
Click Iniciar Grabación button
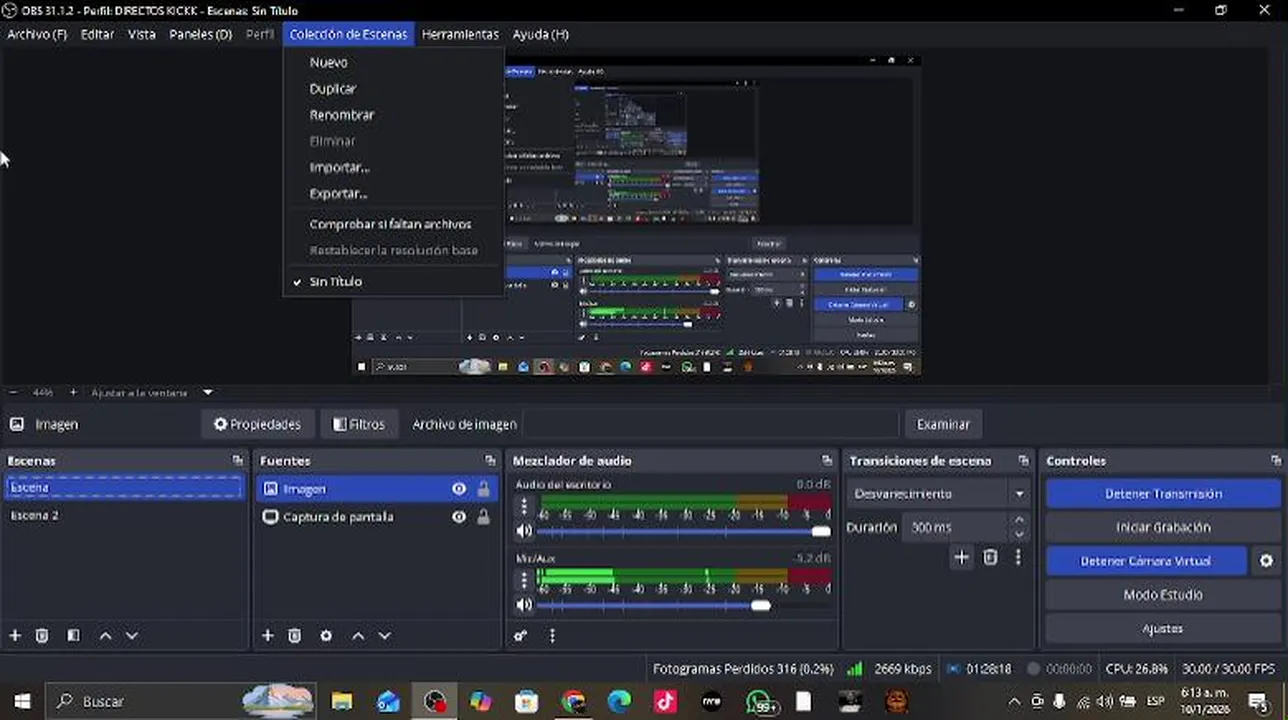coord(1163,527)
